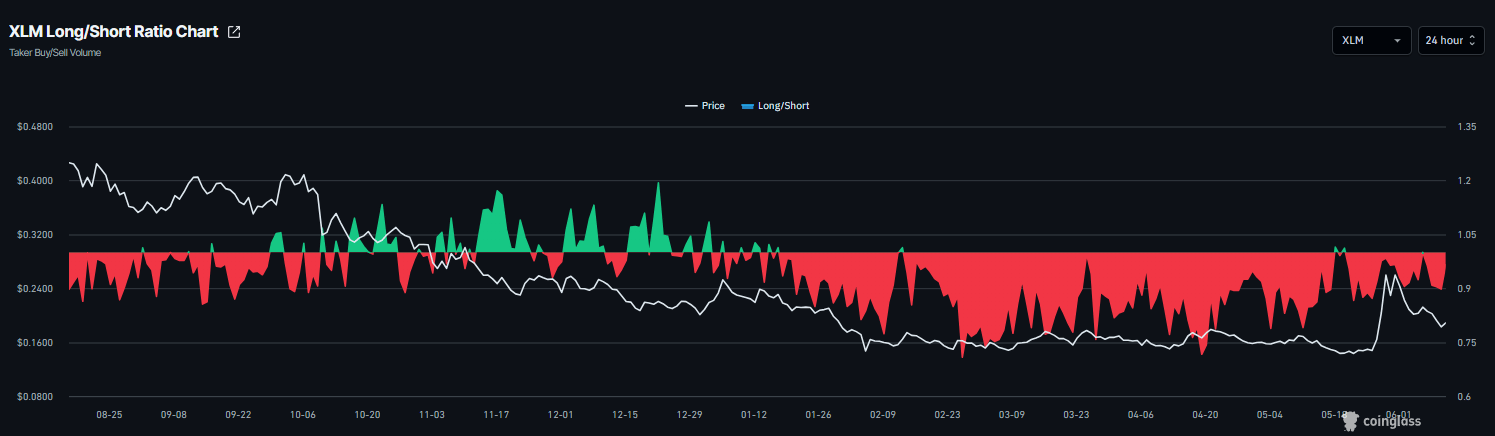Click the 01-26 date label

pyautogui.click(x=819, y=414)
